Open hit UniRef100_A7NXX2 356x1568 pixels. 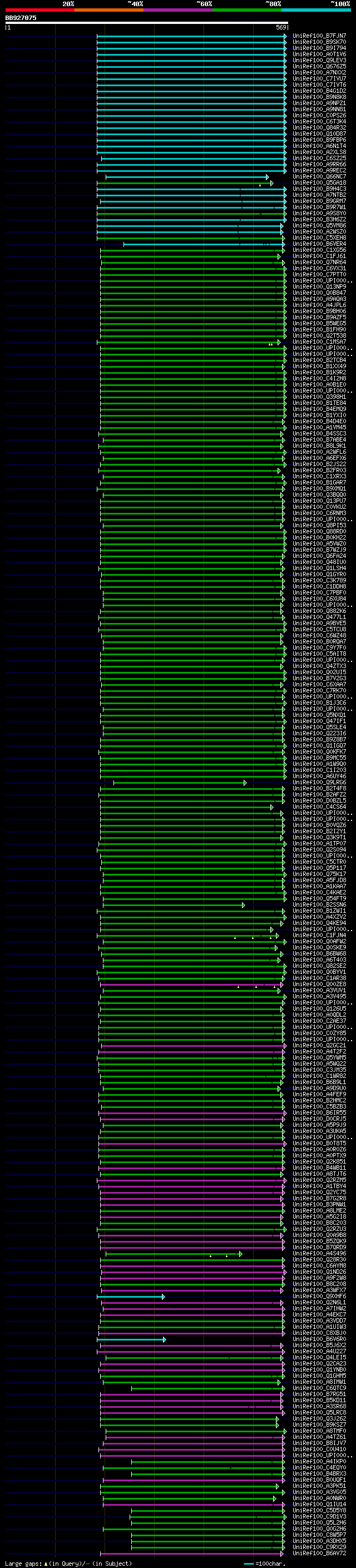click(x=319, y=72)
